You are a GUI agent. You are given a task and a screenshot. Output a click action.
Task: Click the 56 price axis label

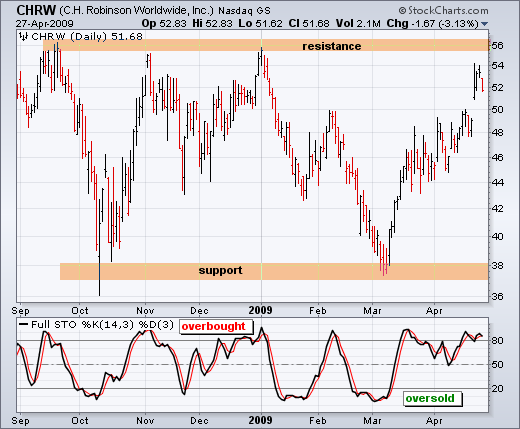coord(497,46)
